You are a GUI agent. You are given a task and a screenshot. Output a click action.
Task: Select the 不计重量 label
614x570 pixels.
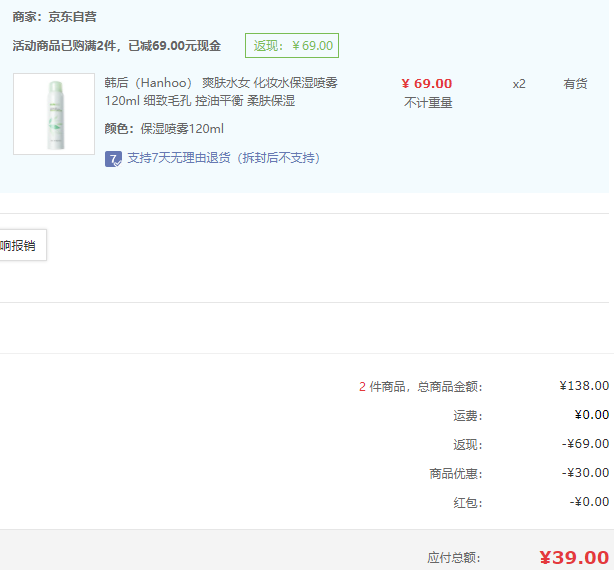[428, 103]
